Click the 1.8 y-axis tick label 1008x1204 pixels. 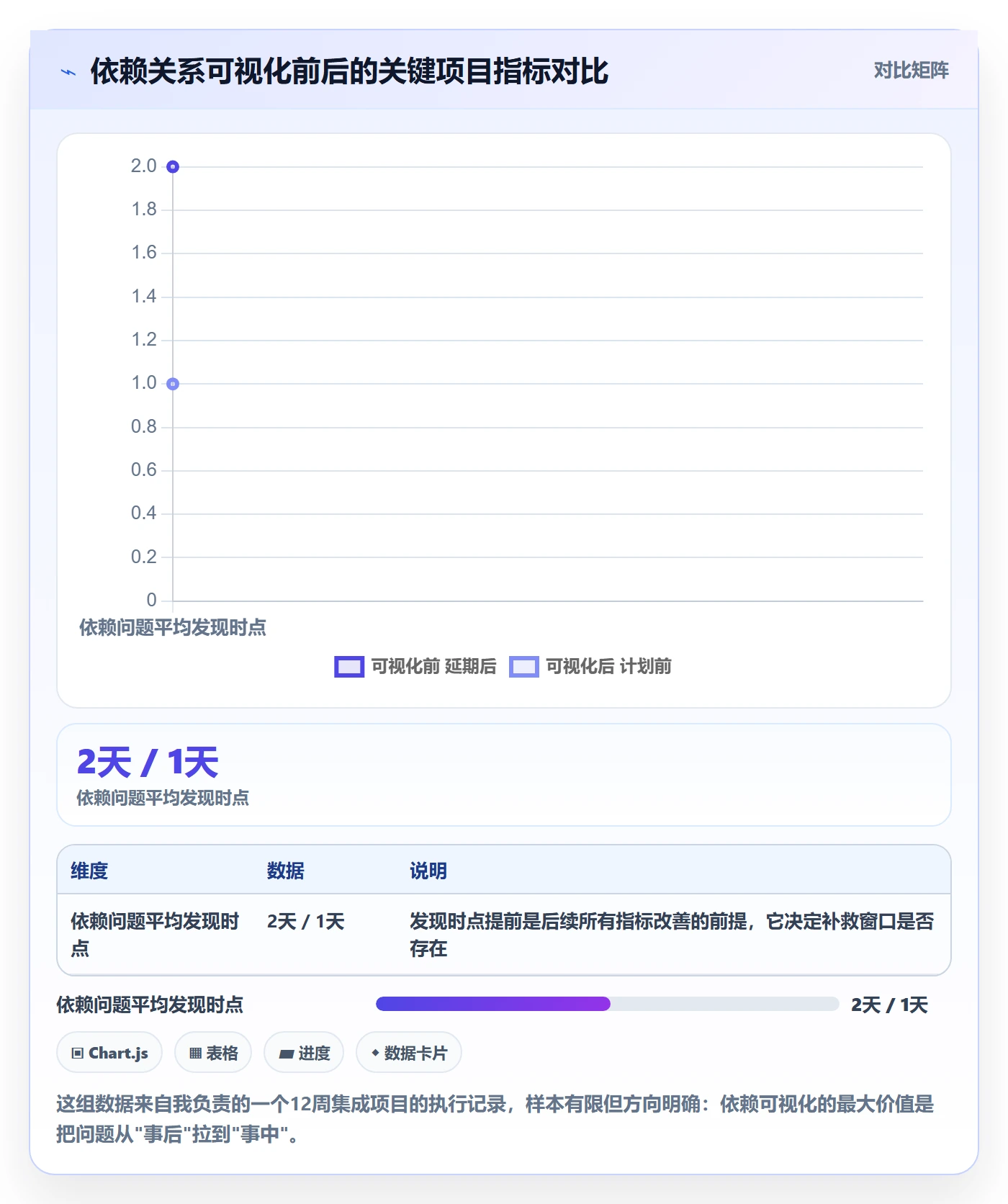(144, 210)
